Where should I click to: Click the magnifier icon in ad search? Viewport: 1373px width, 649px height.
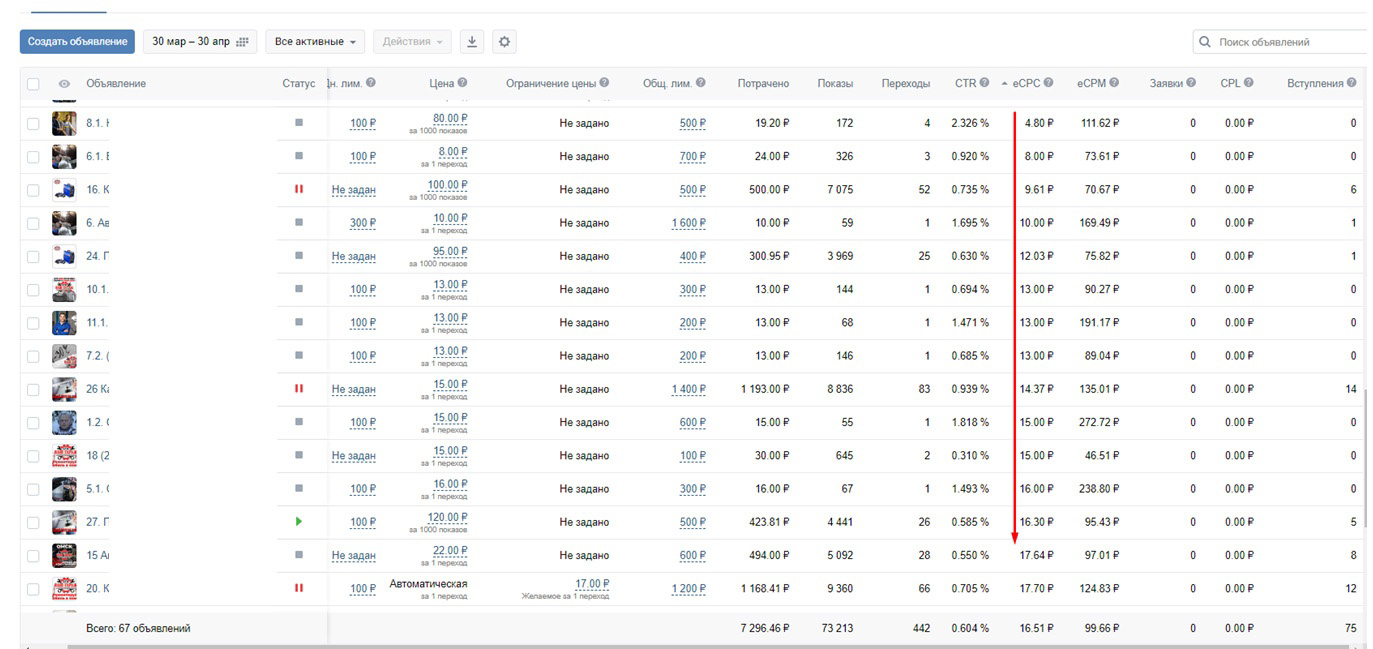pyautogui.click(x=1205, y=42)
